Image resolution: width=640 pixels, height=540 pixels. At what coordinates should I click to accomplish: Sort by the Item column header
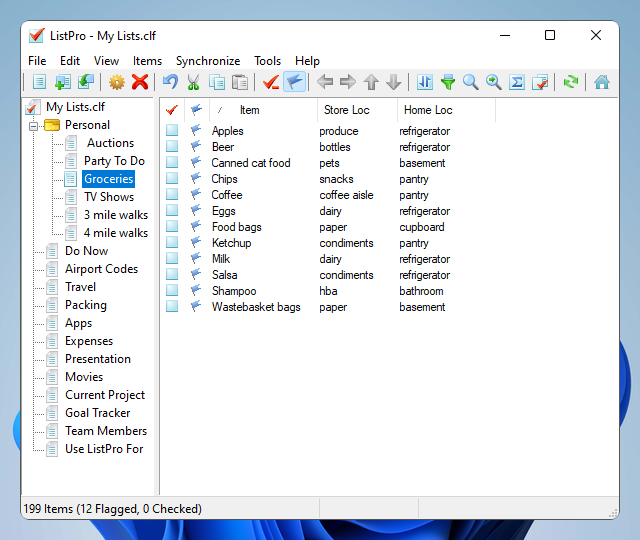pos(263,110)
